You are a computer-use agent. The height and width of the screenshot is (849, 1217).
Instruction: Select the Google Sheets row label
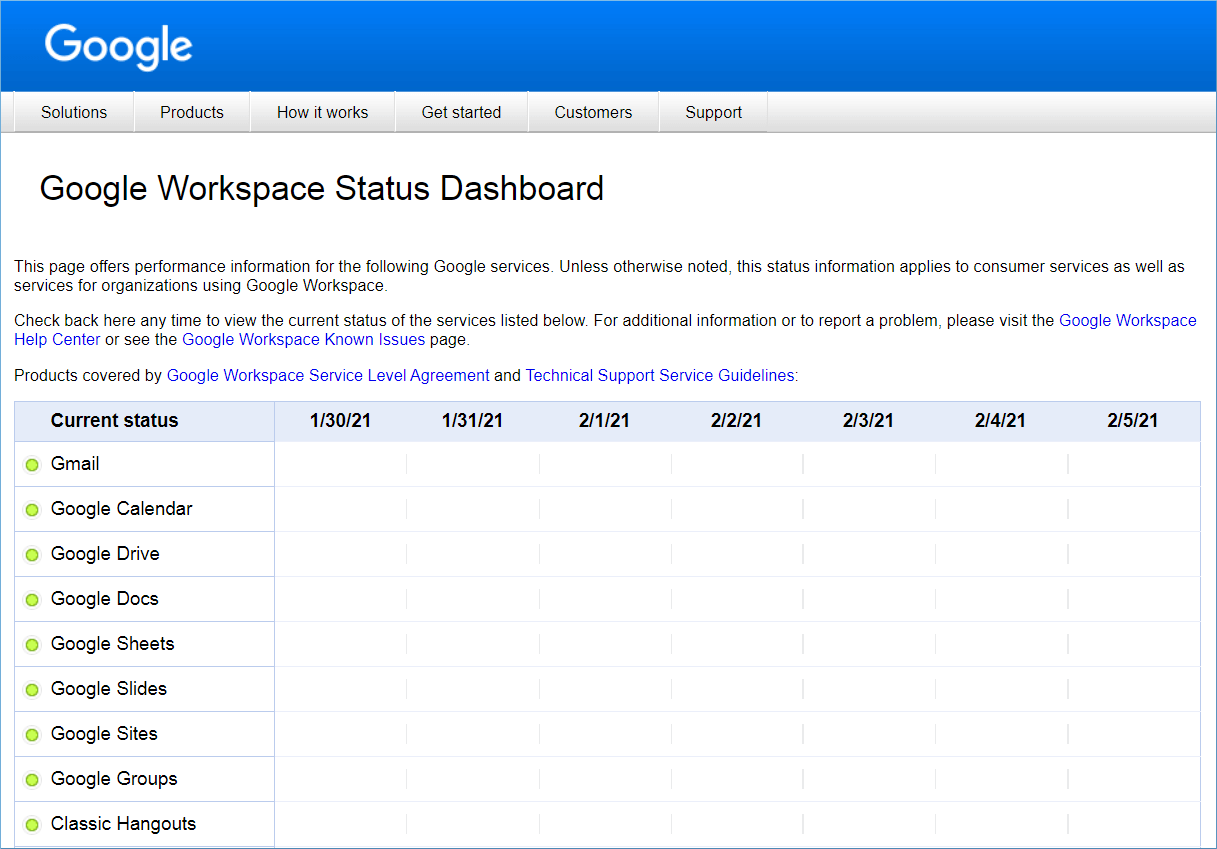tap(113, 644)
